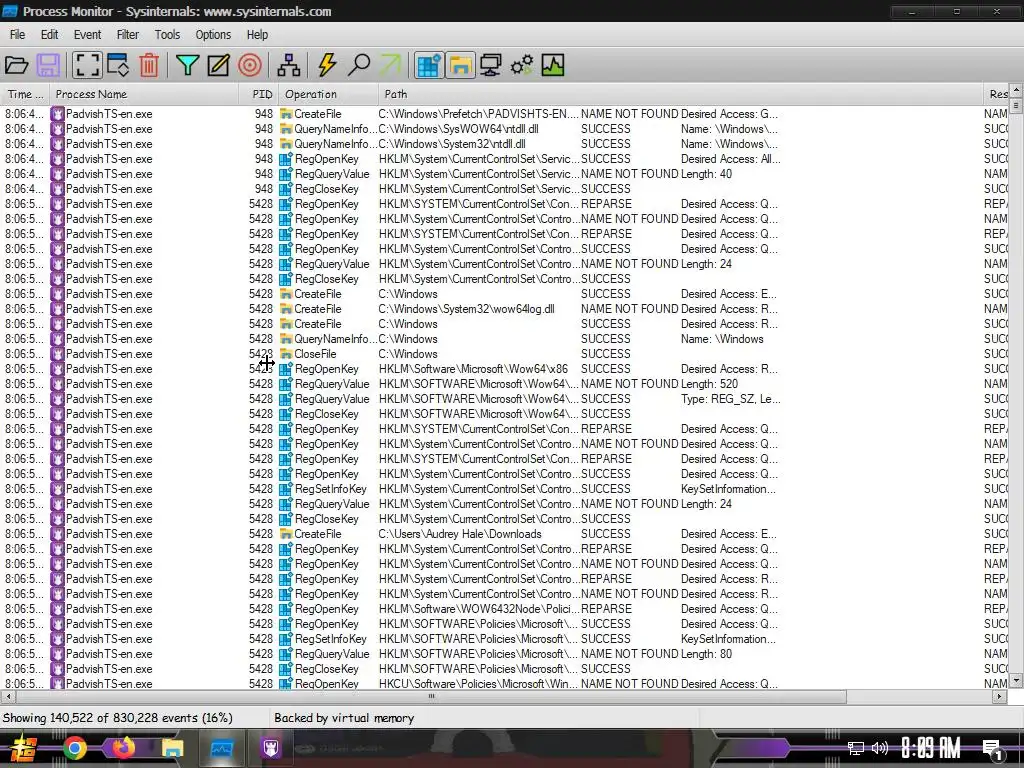
Task: Toggle Show File System Activity icon
Action: coord(460,65)
